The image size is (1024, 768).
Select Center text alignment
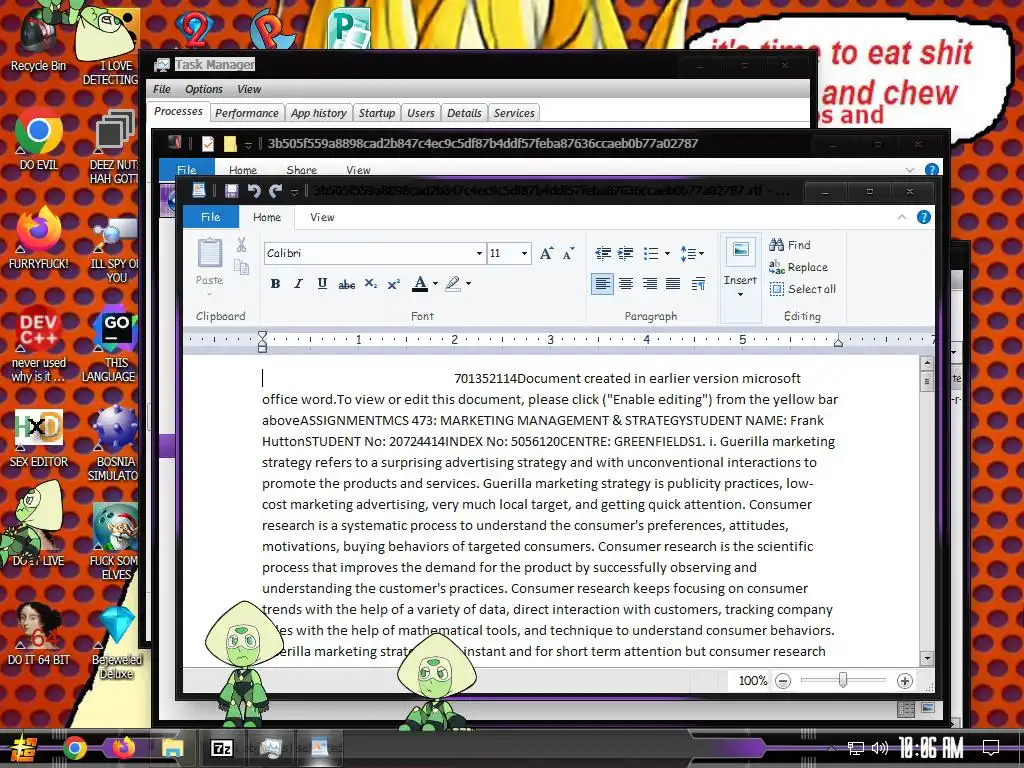click(x=626, y=283)
